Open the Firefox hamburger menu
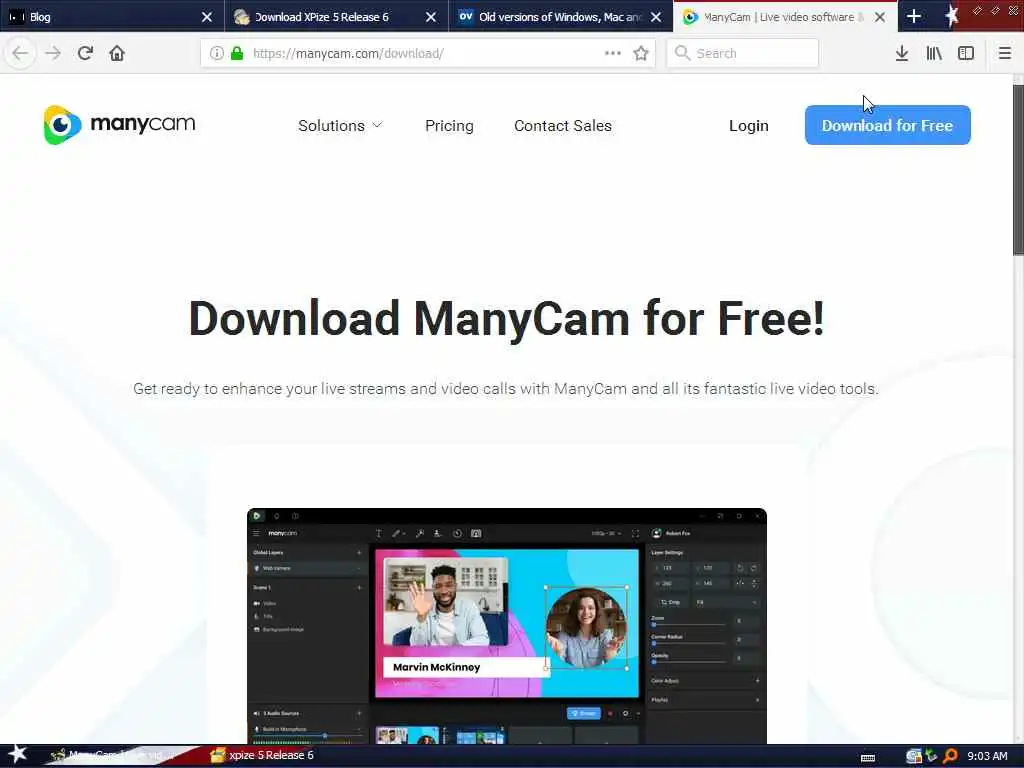This screenshot has height=768, width=1024. (1004, 53)
